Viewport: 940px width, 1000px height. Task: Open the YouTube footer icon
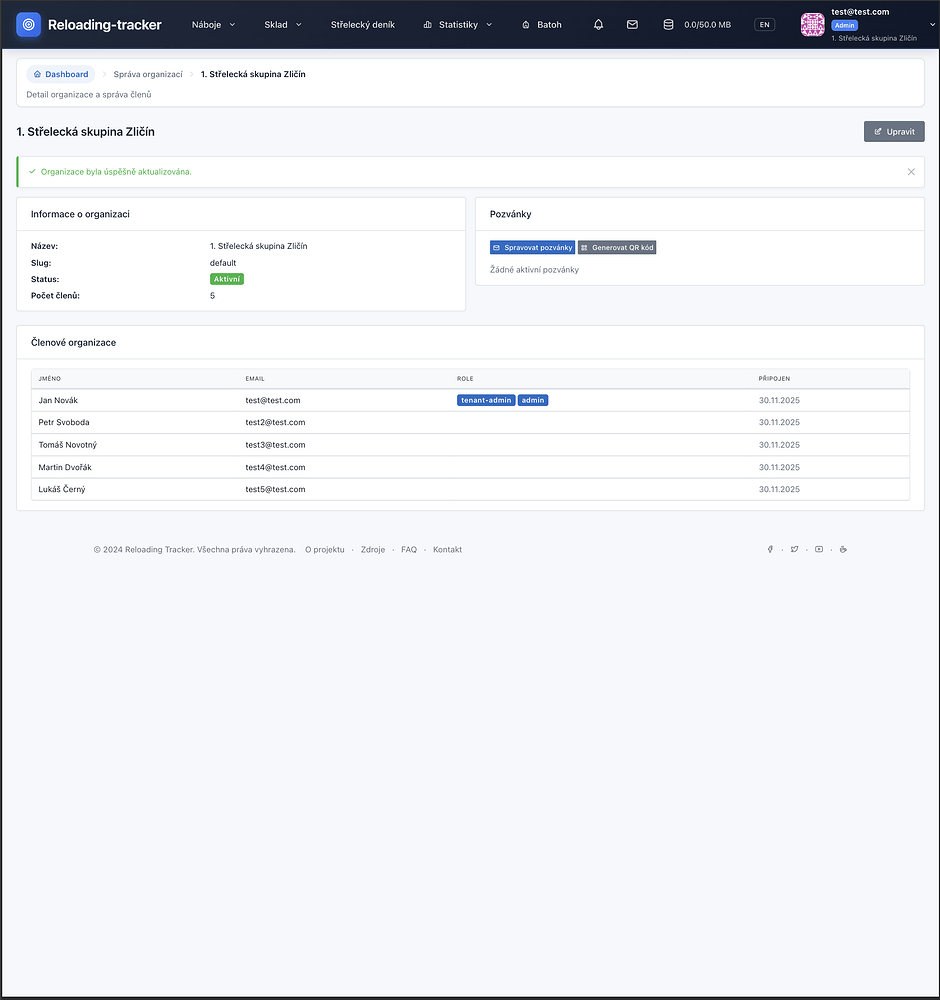click(819, 549)
